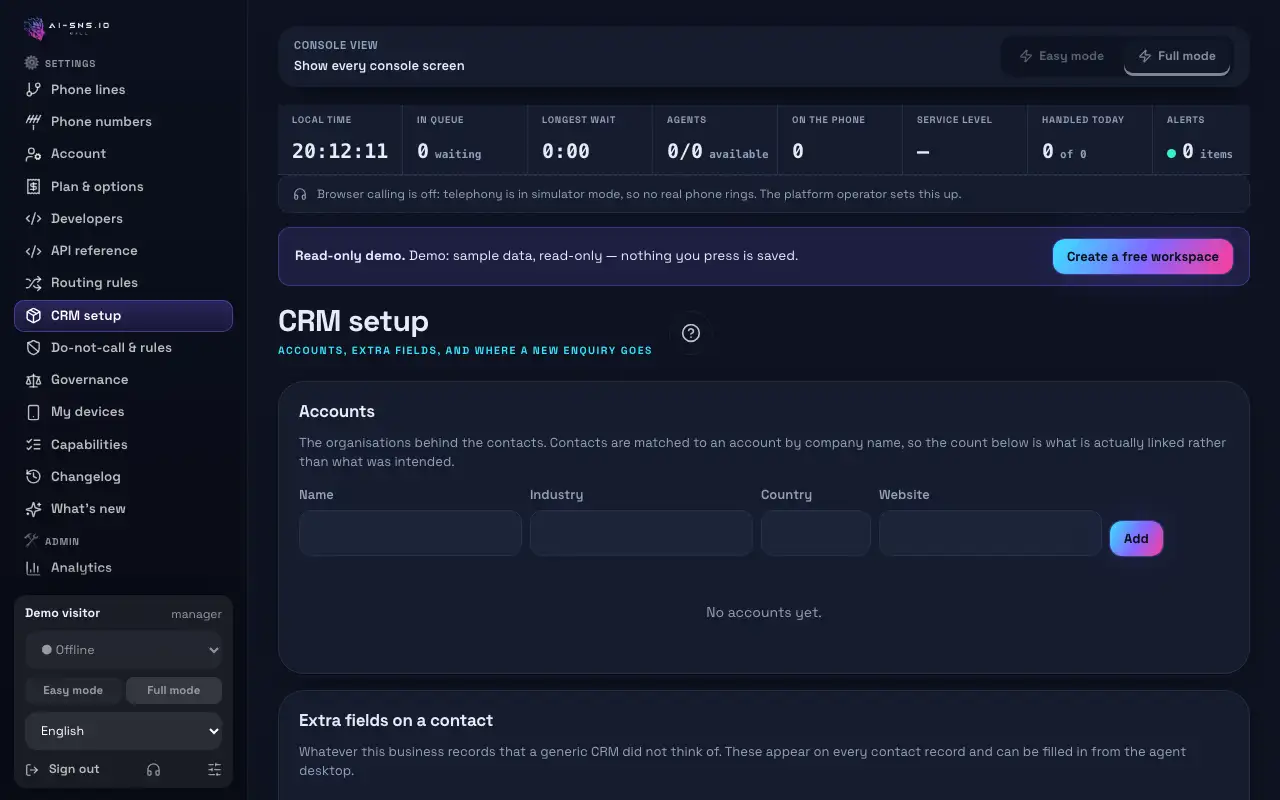The height and width of the screenshot is (800, 1280).
Task: Focus the Country input field
Action: [816, 533]
